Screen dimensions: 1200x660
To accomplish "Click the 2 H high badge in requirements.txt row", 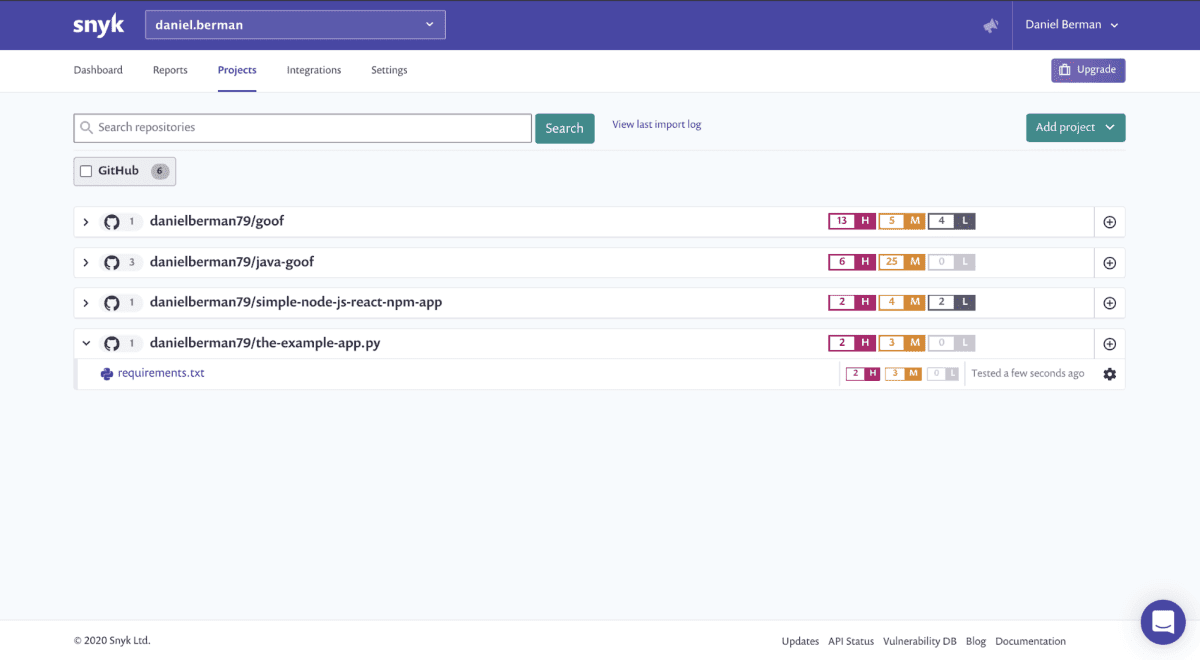I will [863, 374].
